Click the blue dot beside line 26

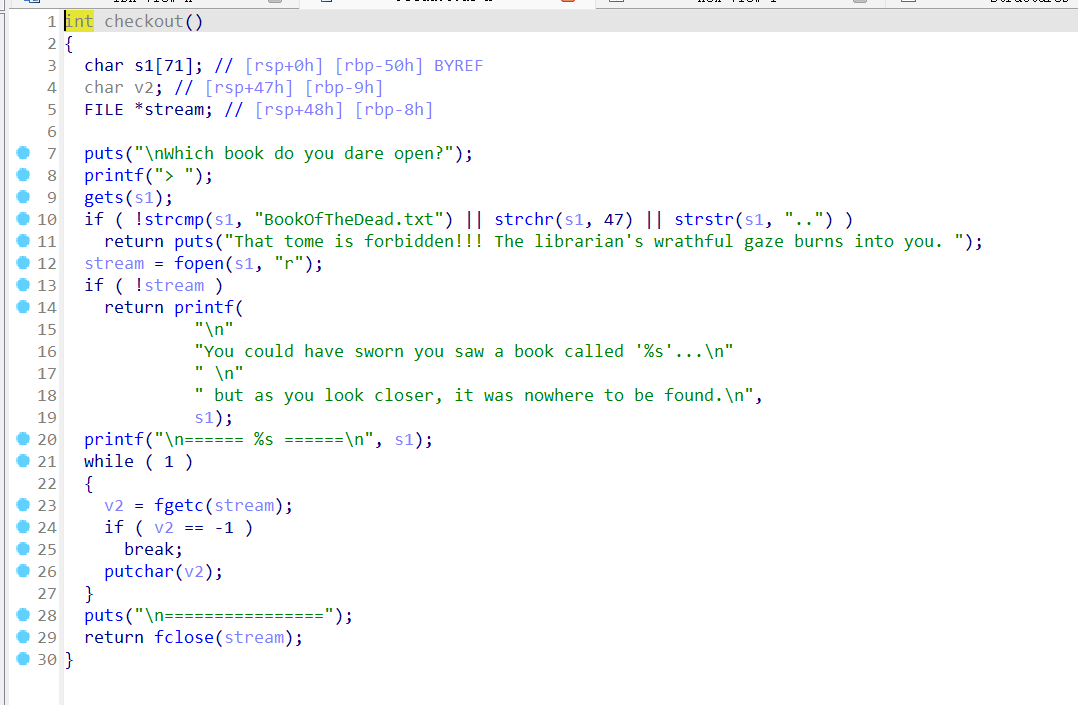[23, 571]
